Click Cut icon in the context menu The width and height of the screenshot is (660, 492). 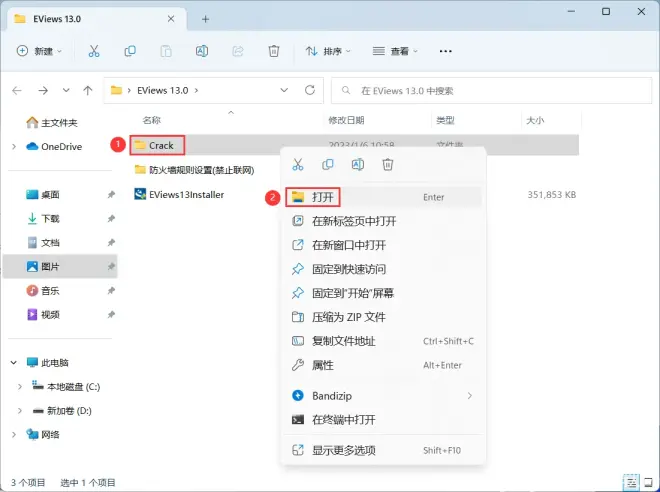coord(298,165)
